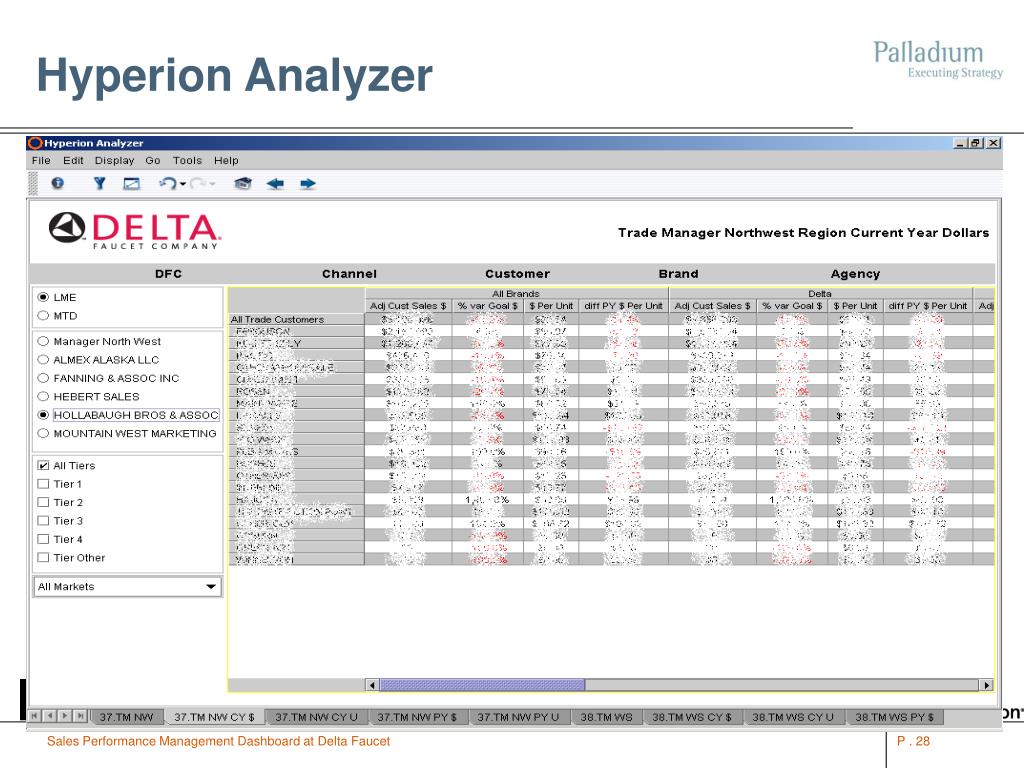Screen dimensions: 1024x768
Task: Undo the last action with curved arrow
Action: pyautogui.click(x=168, y=184)
